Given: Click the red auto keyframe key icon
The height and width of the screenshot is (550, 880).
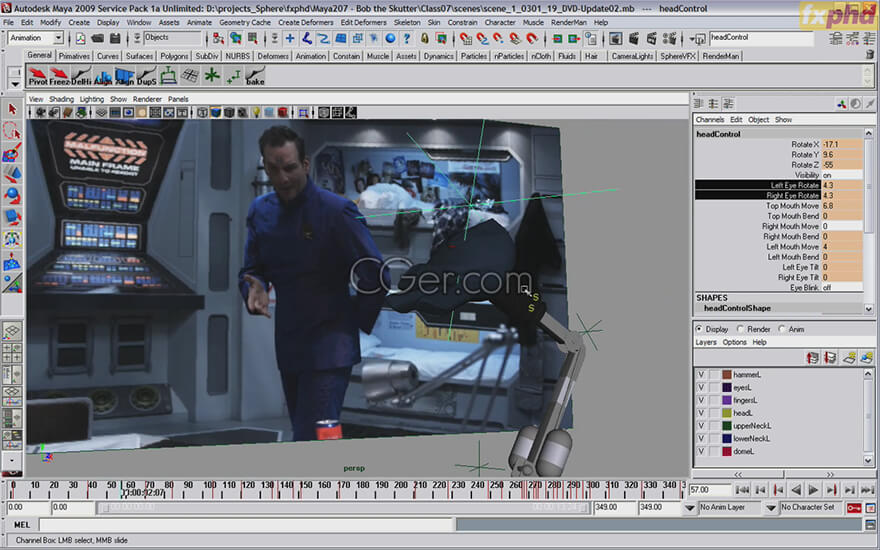Looking at the screenshot, I should coord(854,508).
